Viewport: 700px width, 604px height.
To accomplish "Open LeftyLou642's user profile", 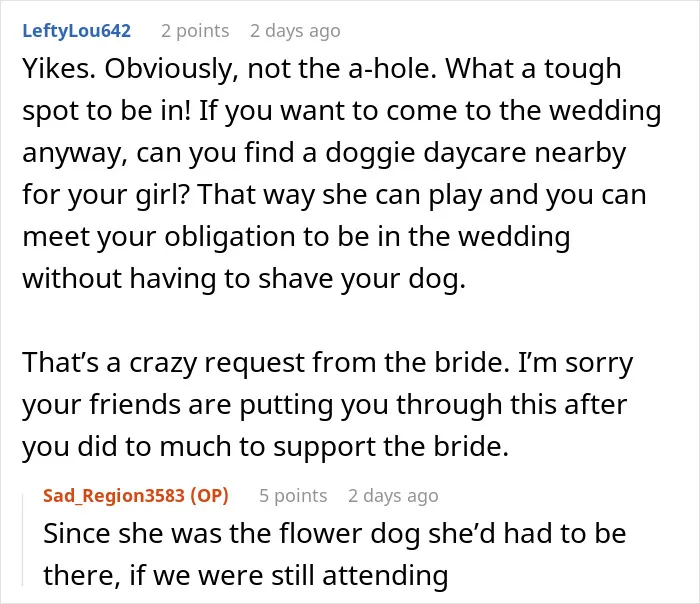I will (76, 31).
